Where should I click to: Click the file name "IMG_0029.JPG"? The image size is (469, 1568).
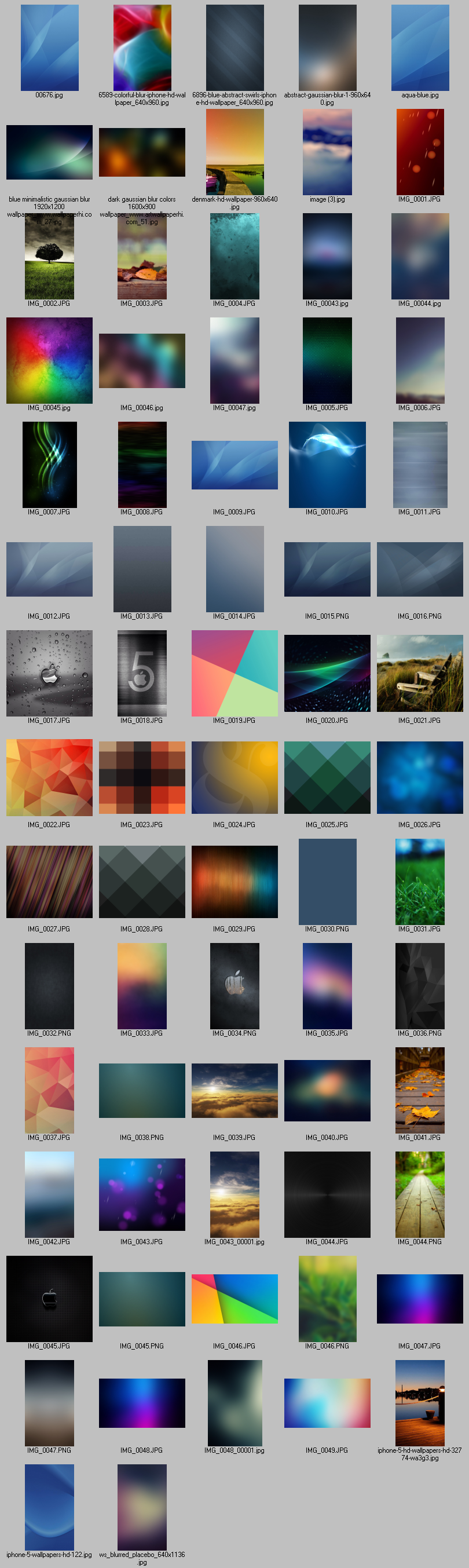[234, 929]
